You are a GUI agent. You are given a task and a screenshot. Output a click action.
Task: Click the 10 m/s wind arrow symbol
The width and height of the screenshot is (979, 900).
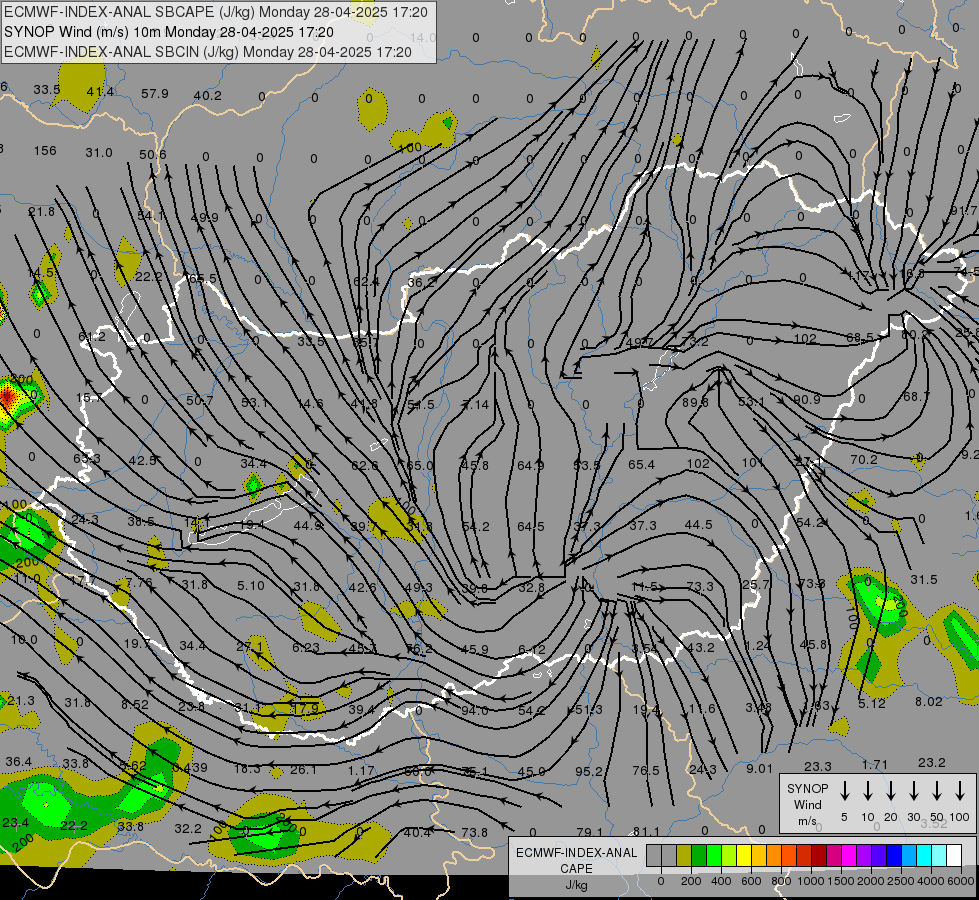[867, 791]
